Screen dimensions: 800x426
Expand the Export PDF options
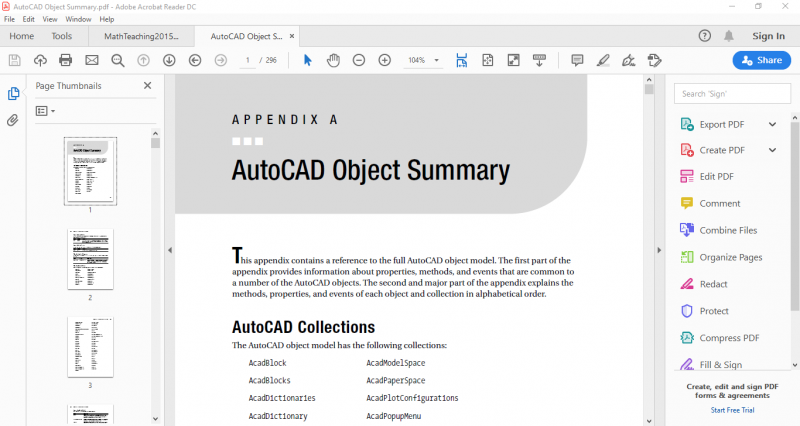coord(772,124)
